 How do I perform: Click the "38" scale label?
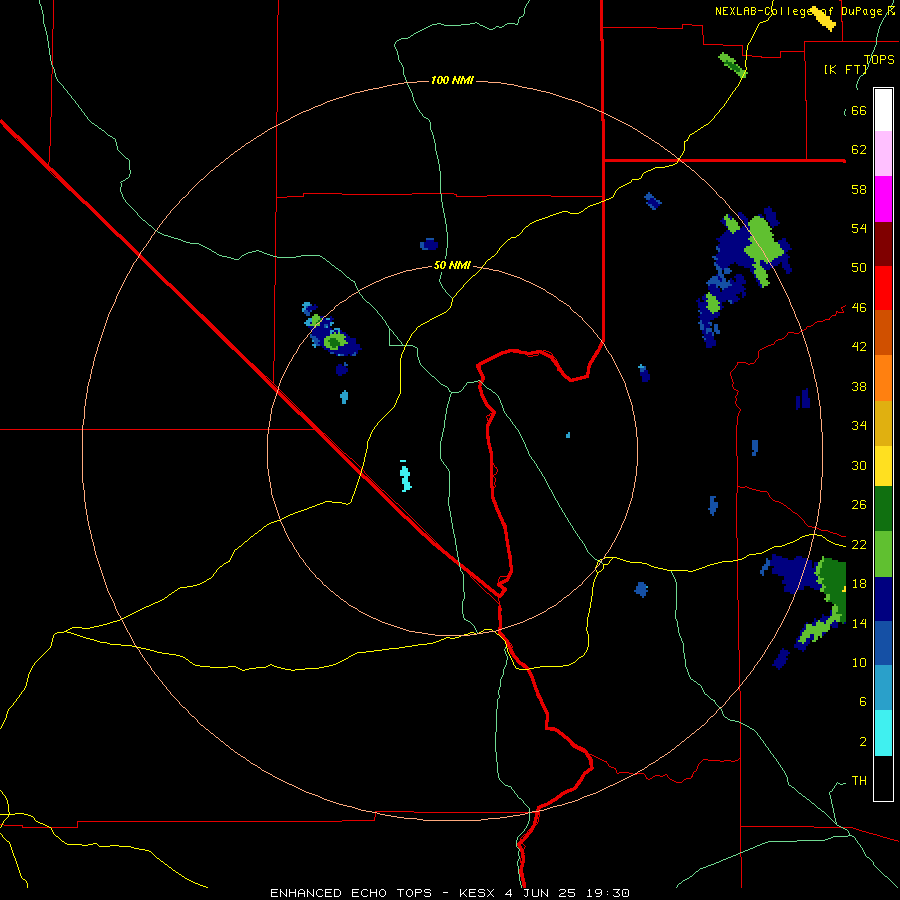(859, 386)
